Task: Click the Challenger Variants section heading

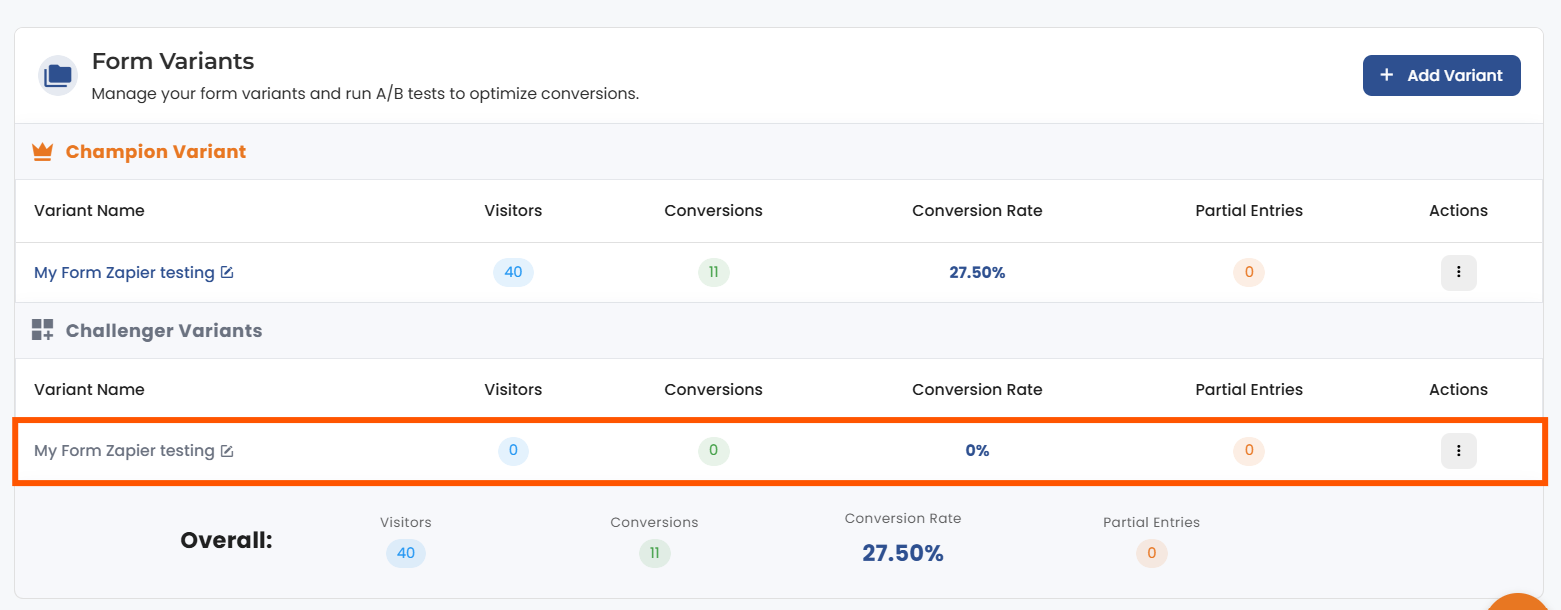Action: click(x=164, y=330)
